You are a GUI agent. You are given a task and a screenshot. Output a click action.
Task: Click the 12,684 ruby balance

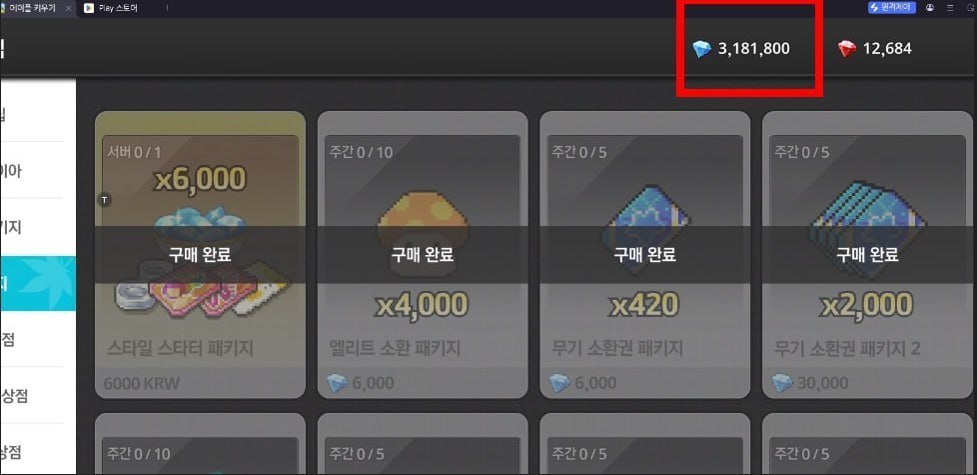(x=887, y=49)
